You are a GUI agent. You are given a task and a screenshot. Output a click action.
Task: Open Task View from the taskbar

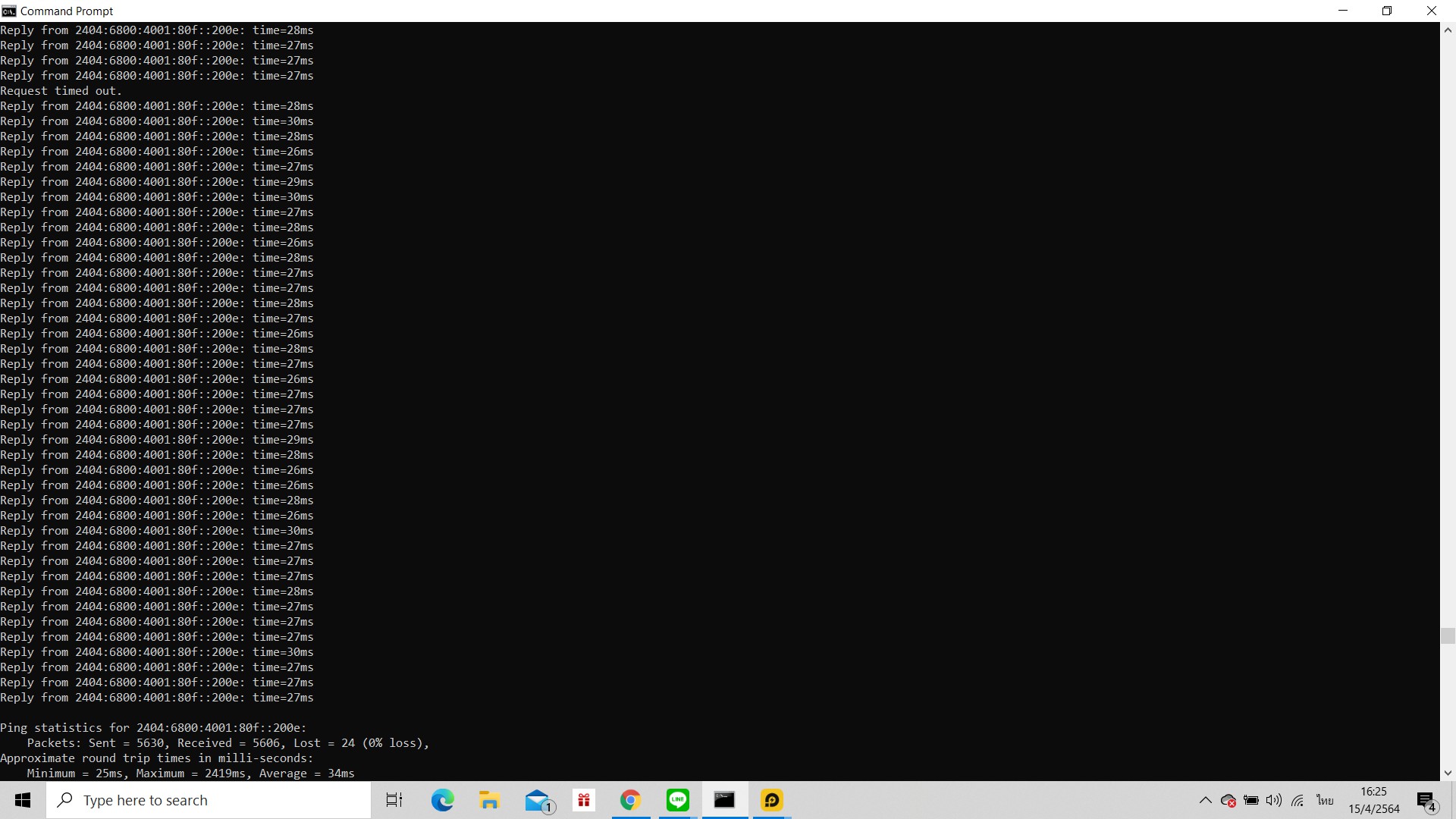[394, 800]
